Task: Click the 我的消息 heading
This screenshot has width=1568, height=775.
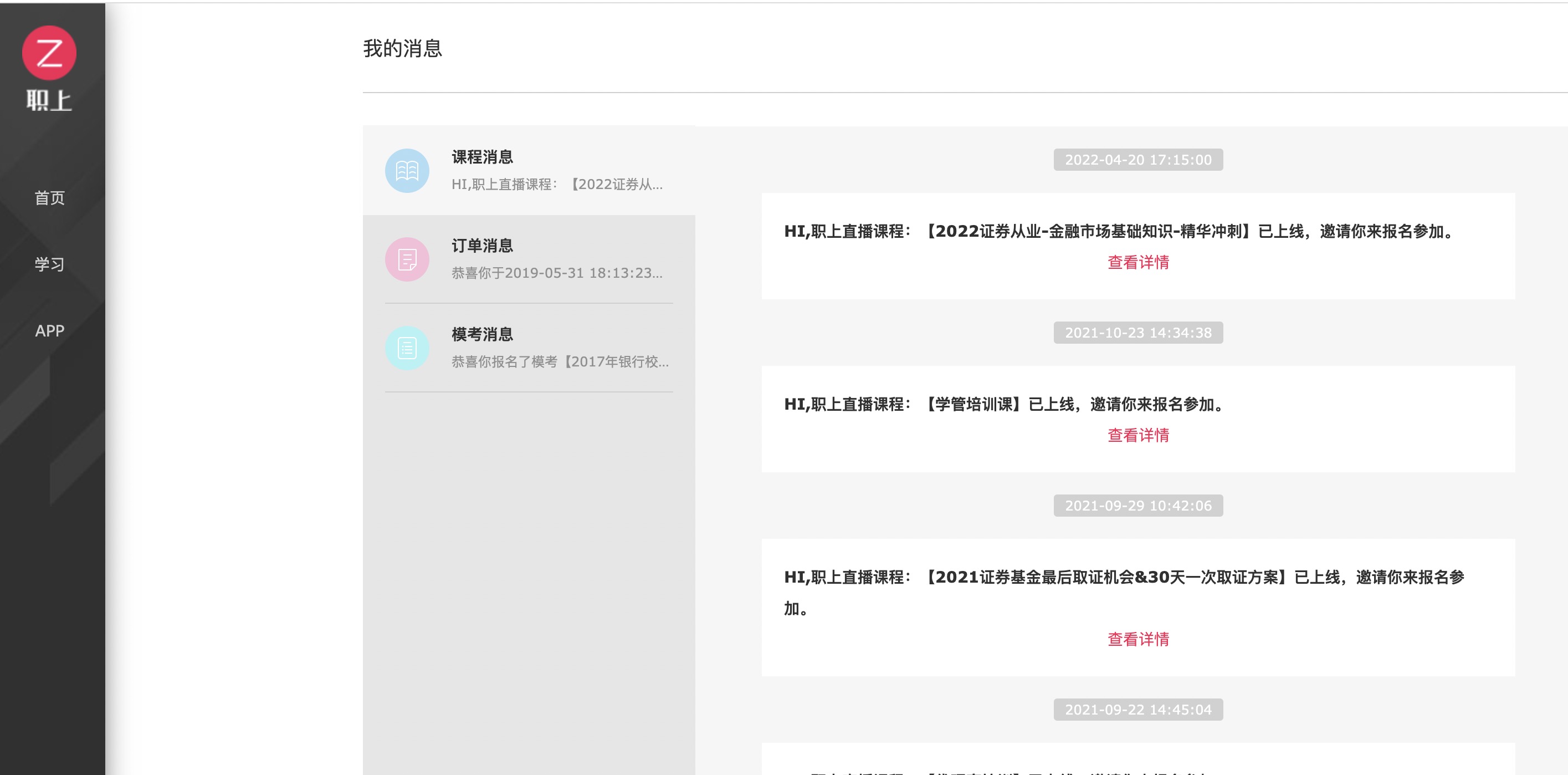Action: pos(402,48)
